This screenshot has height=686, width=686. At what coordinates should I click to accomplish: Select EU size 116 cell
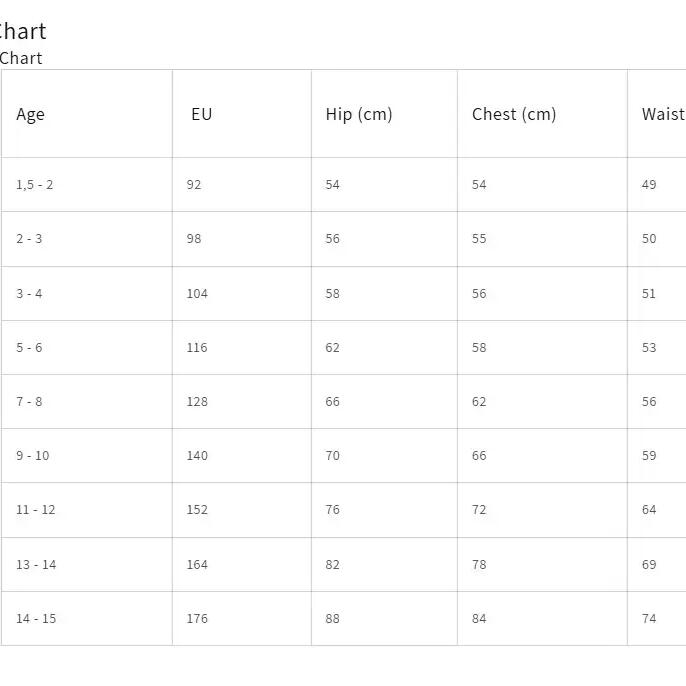[242, 347]
